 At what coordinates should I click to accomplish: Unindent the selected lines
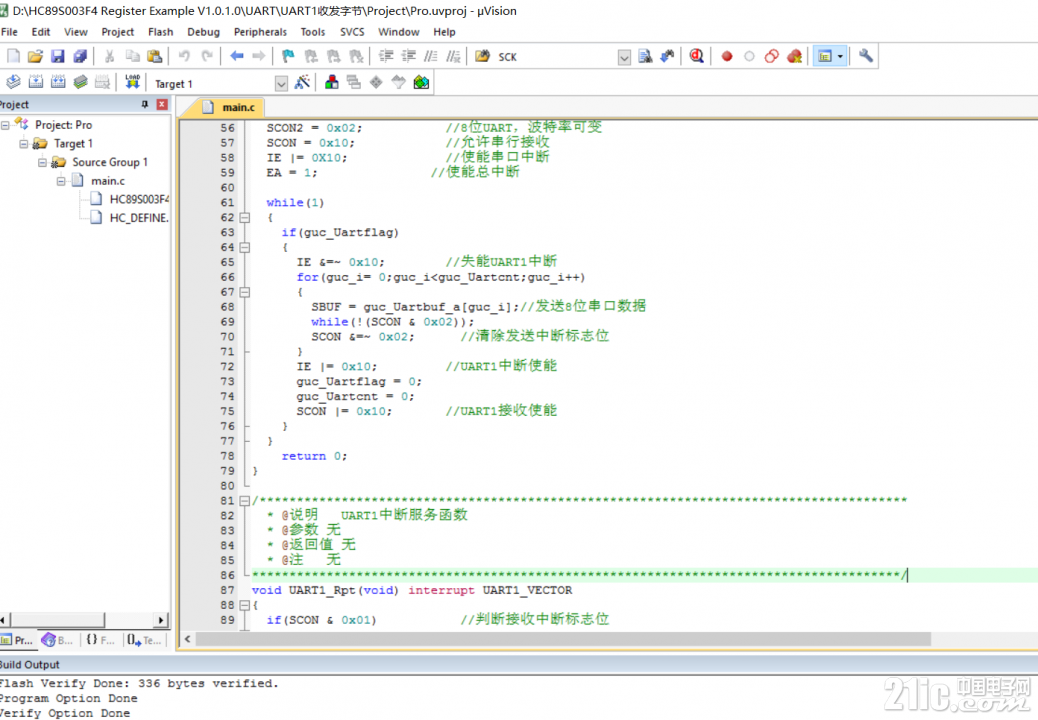click(x=409, y=56)
